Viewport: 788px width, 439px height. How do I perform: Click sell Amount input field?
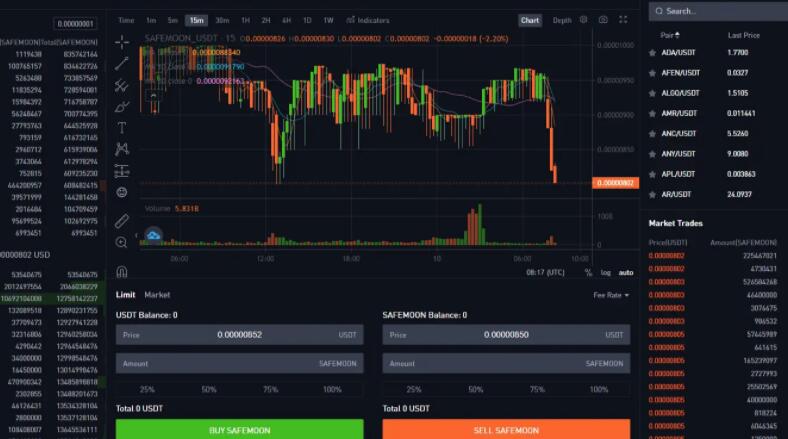coord(506,363)
